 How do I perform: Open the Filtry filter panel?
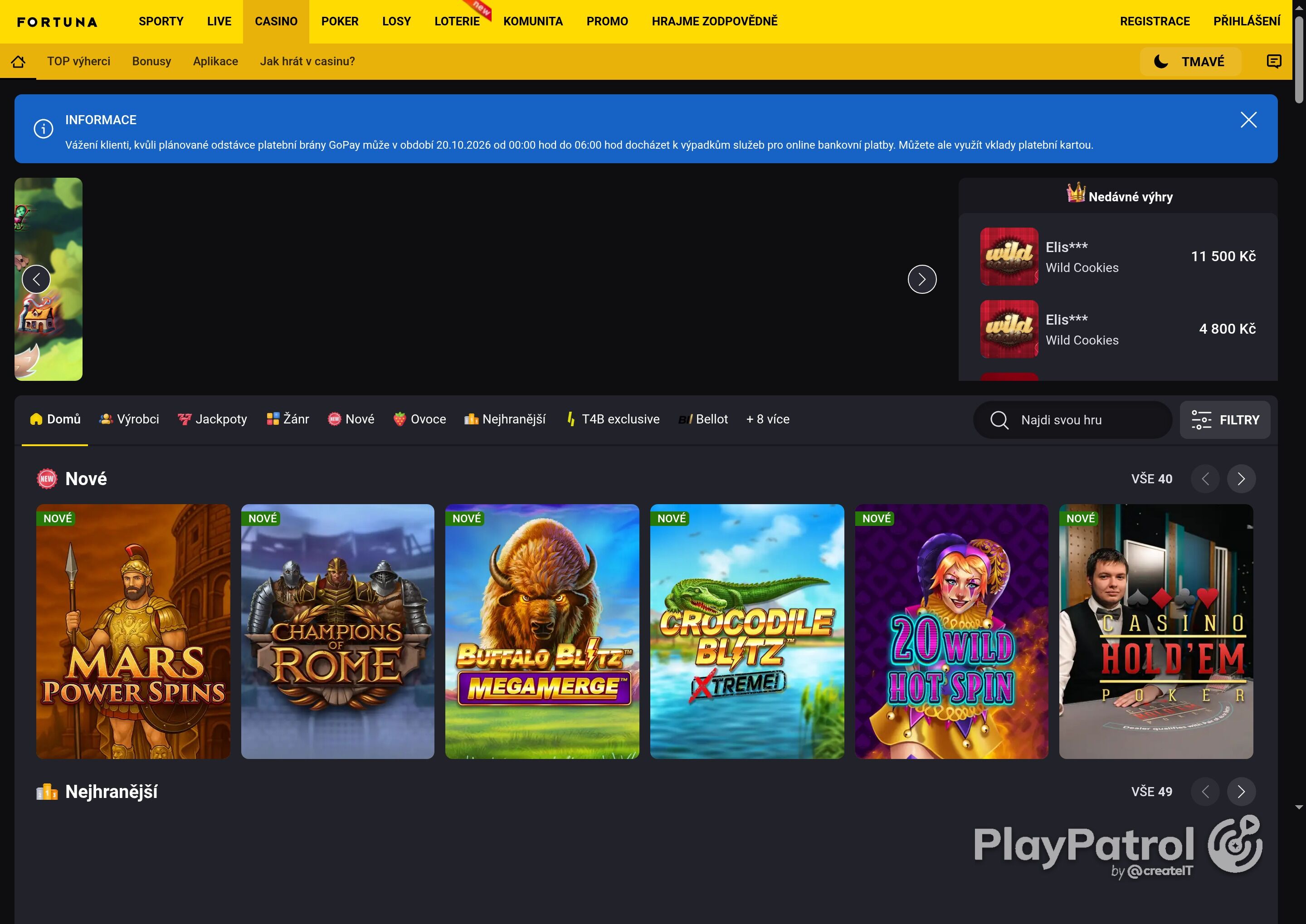pos(1225,420)
